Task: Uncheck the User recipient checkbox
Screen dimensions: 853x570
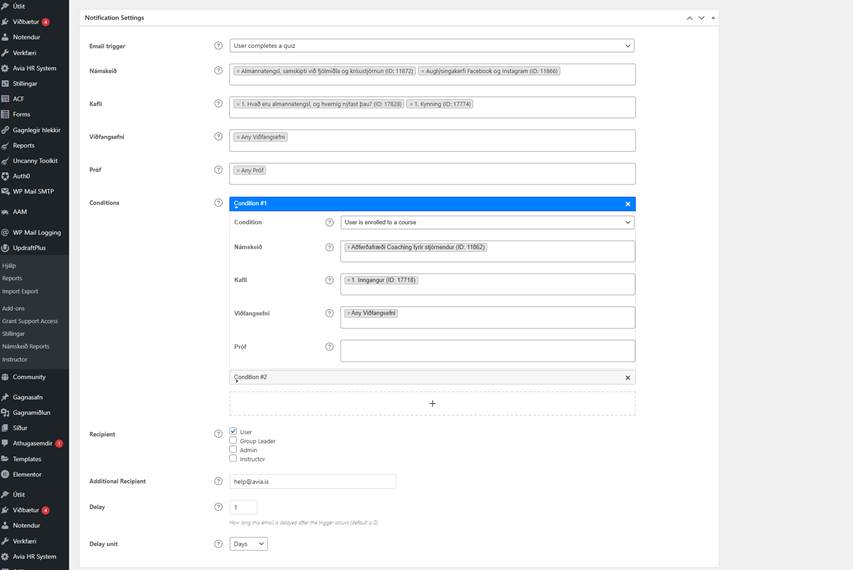Action: (233, 432)
